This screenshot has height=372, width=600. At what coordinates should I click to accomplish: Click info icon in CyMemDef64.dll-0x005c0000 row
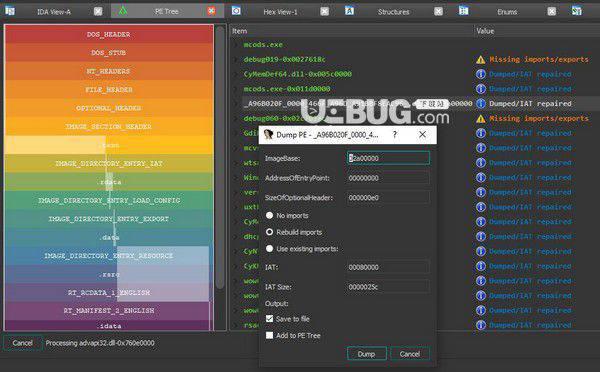tap(481, 74)
